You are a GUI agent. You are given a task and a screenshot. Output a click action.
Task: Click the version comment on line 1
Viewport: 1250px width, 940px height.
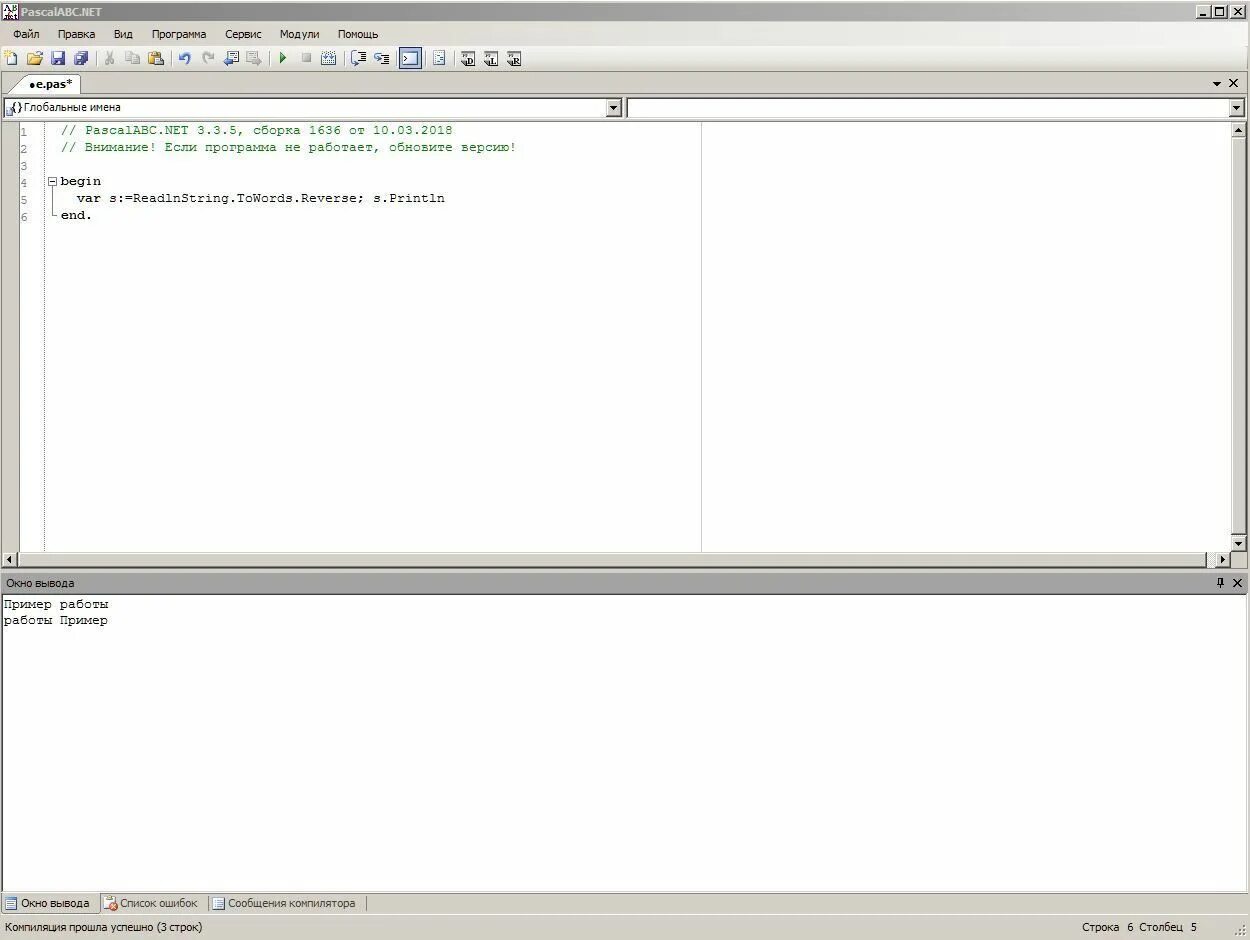coord(256,131)
